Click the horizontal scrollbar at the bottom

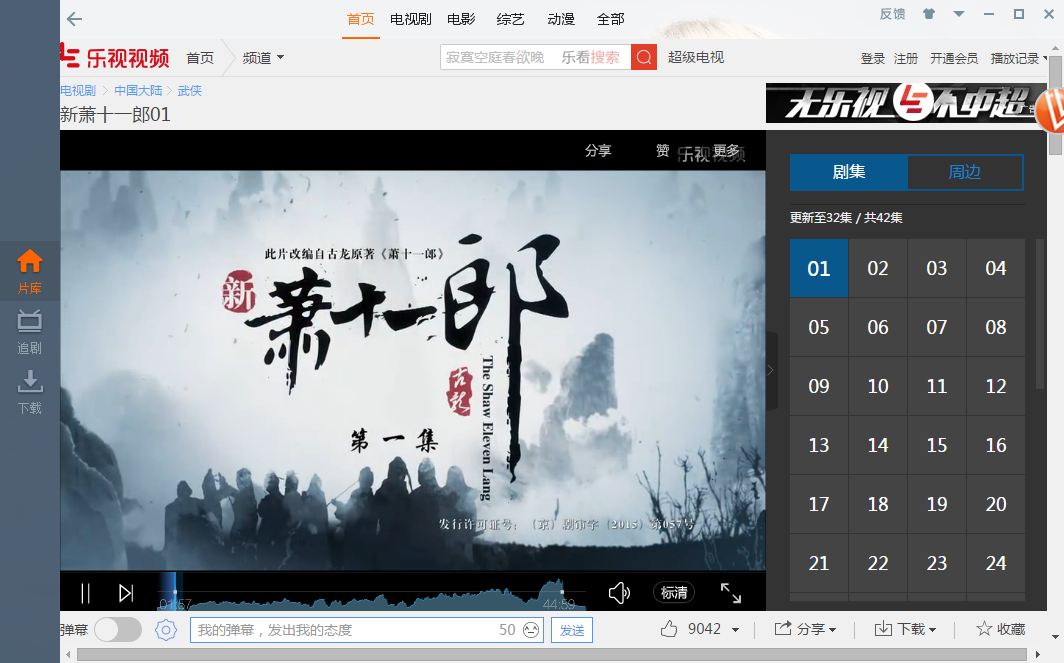click(x=552, y=655)
